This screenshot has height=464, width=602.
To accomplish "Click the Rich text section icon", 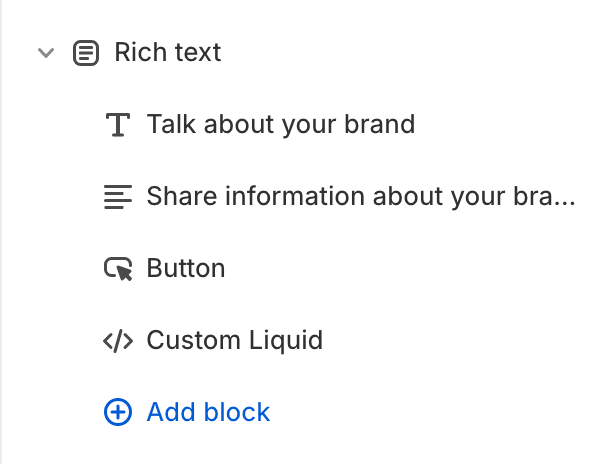I will 86,53.
